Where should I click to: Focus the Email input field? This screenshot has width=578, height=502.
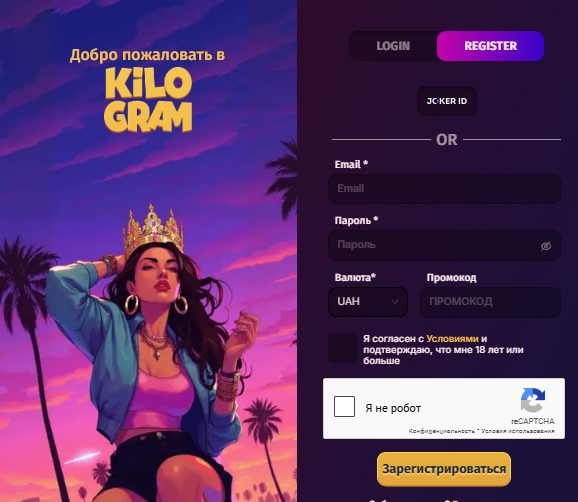pyautogui.click(x=445, y=189)
